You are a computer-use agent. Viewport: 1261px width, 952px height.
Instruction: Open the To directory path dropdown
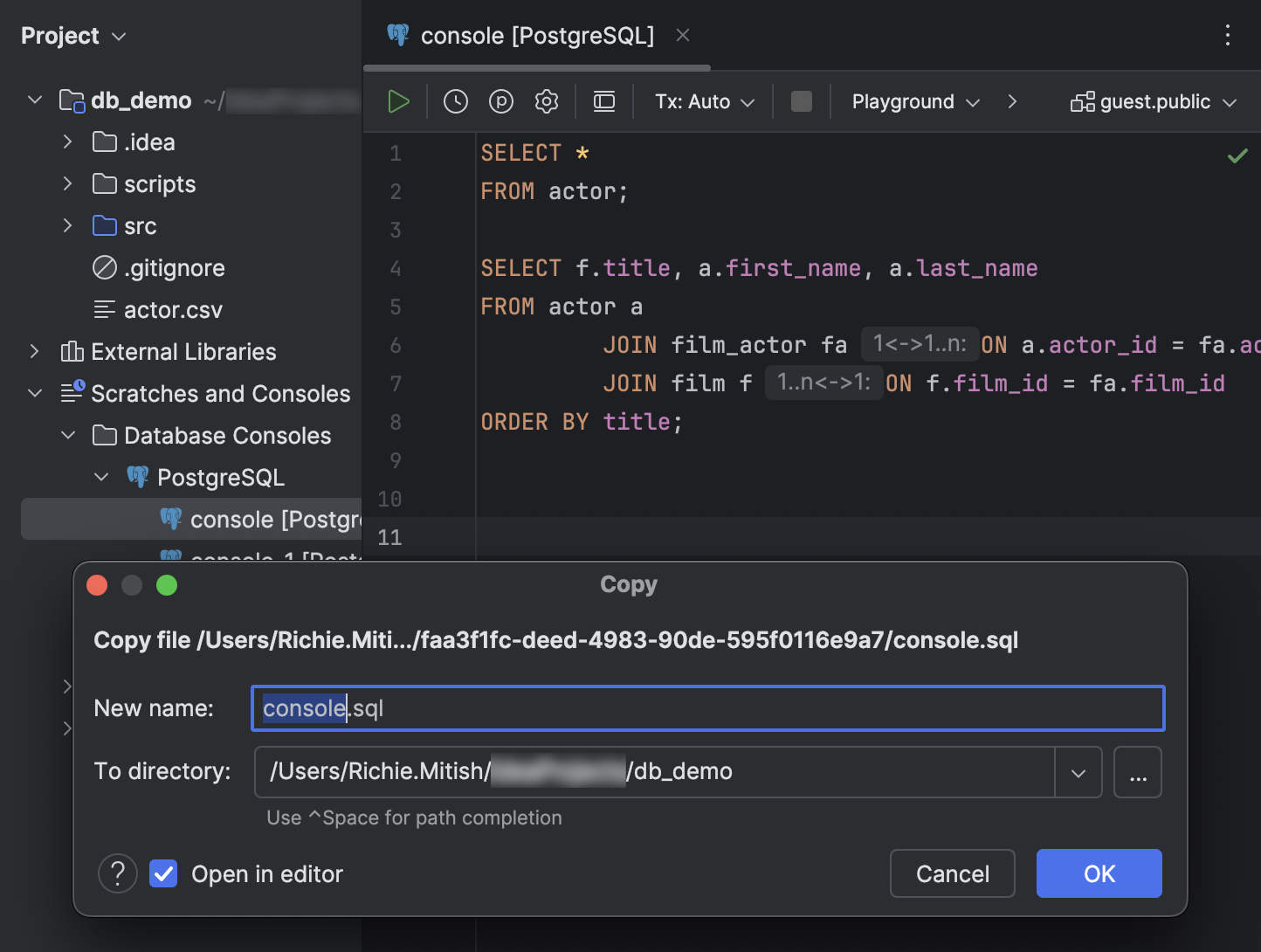click(x=1078, y=772)
